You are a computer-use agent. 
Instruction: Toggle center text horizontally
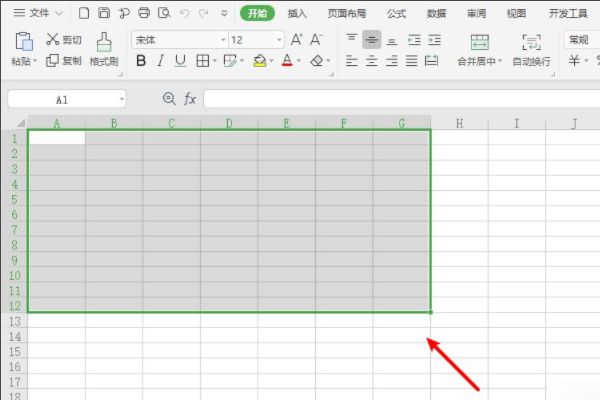click(x=372, y=60)
